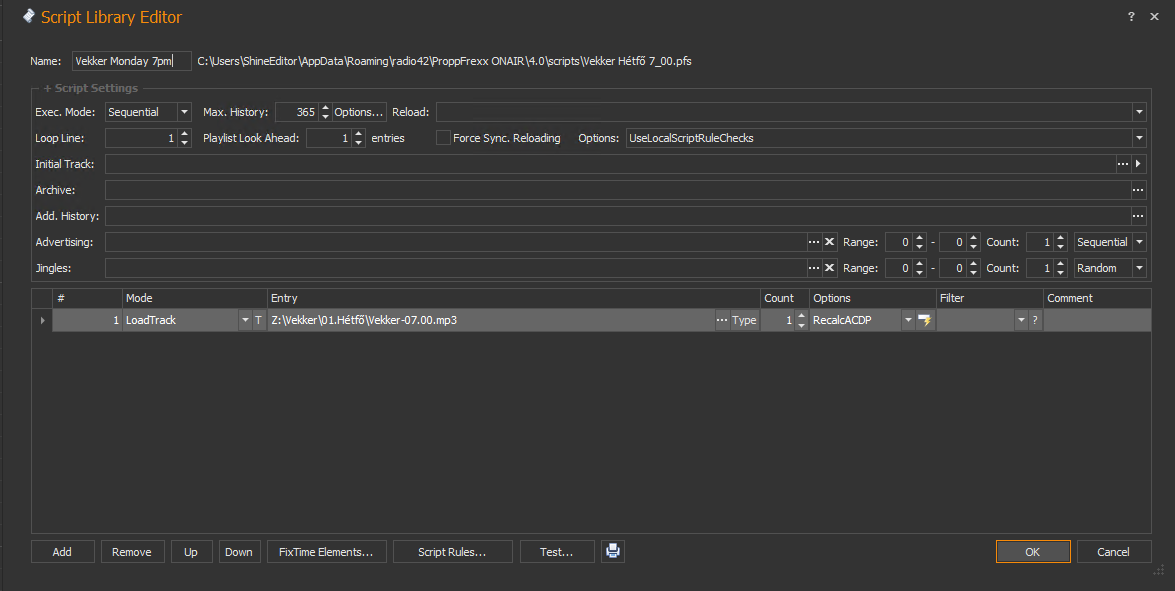Viewport: 1175px width, 591px height.
Task: Click the filter help question mark
Action: [1035, 320]
